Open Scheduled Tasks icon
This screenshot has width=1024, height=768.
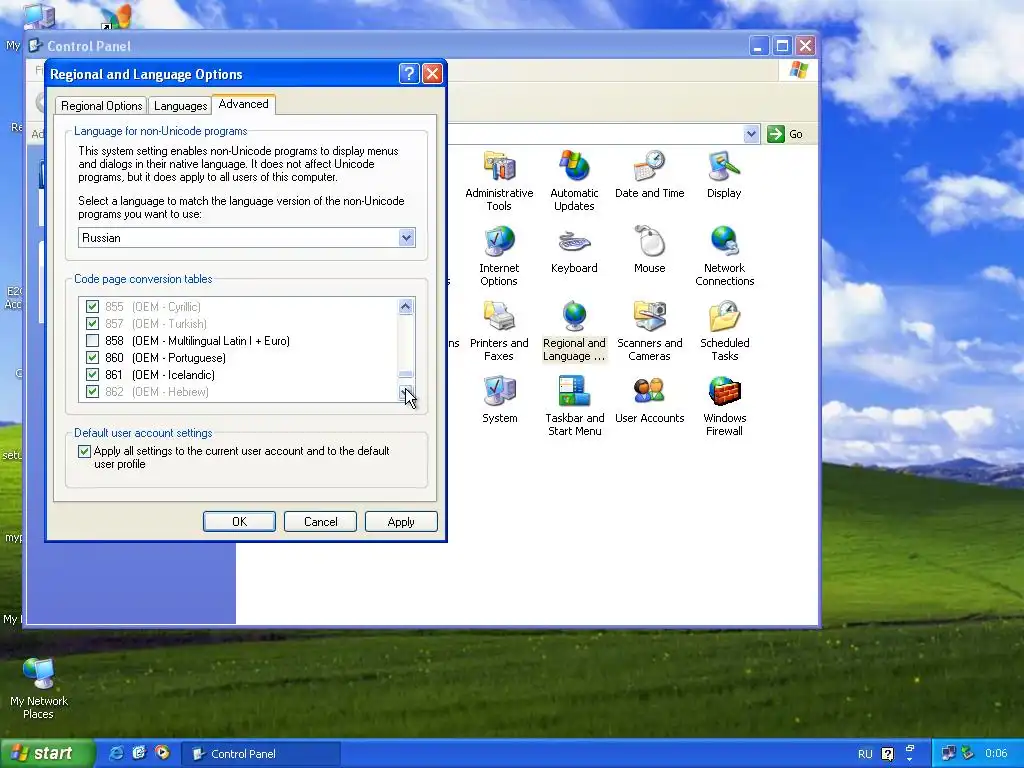tap(724, 316)
